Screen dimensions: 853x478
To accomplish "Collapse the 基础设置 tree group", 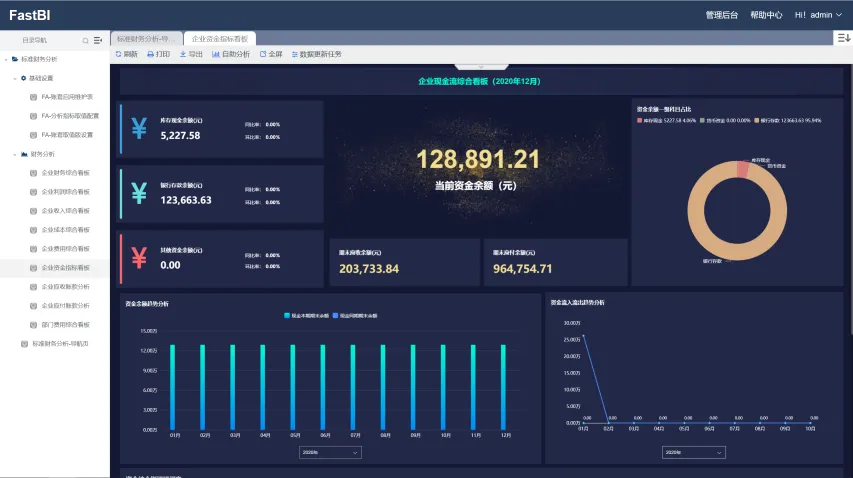I will point(15,78).
